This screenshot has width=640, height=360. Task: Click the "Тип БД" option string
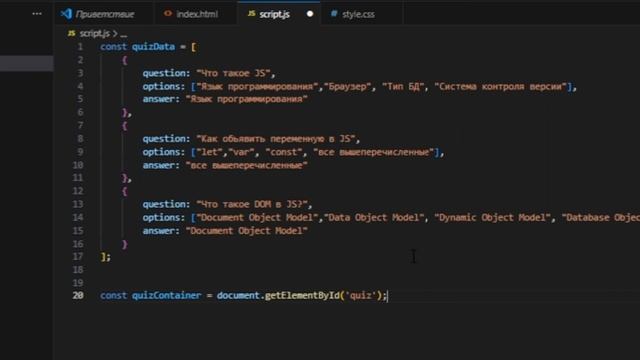click(403, 87)
